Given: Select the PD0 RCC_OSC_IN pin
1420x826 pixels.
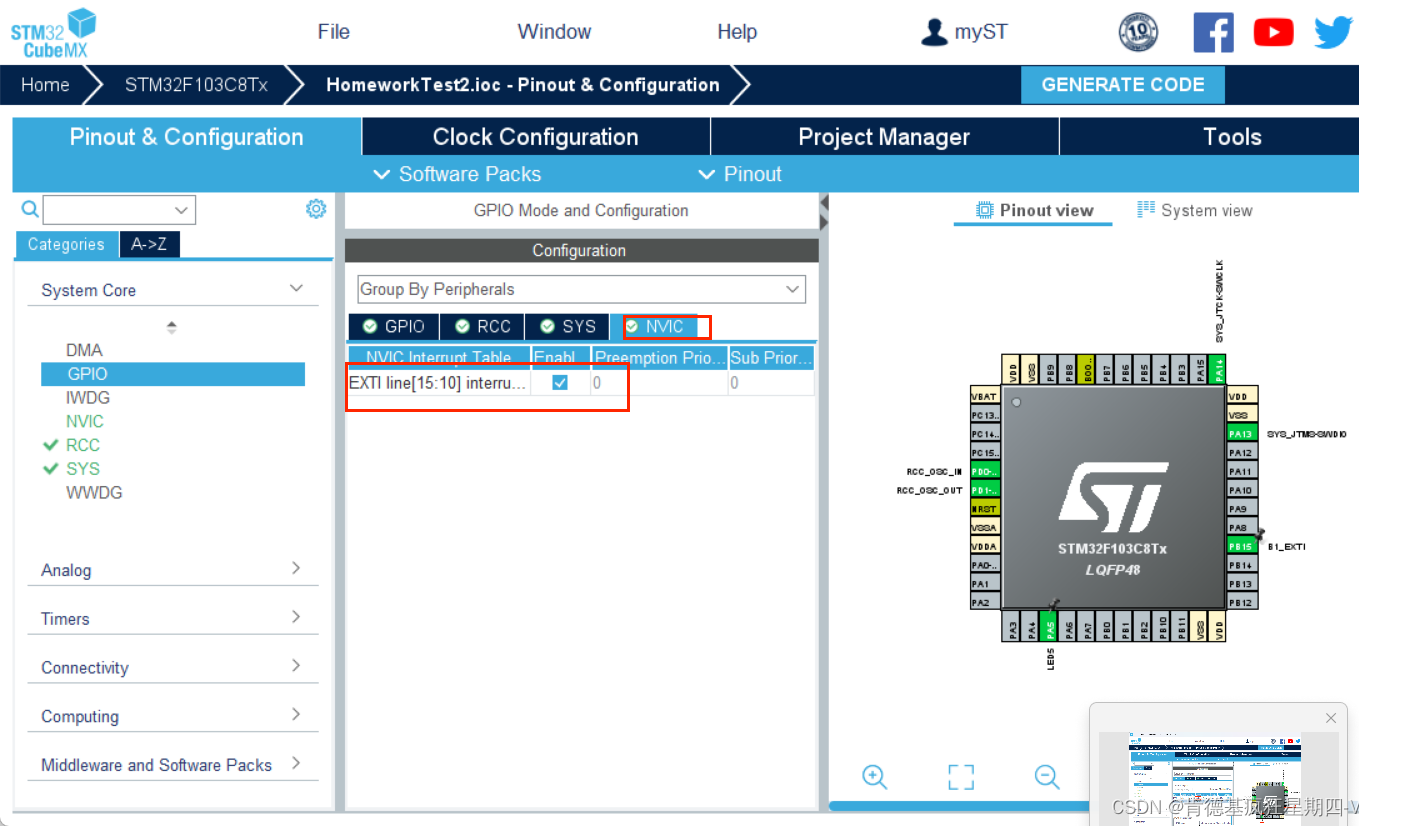Looking at the screenshot, I should click(x=985, y=471).
